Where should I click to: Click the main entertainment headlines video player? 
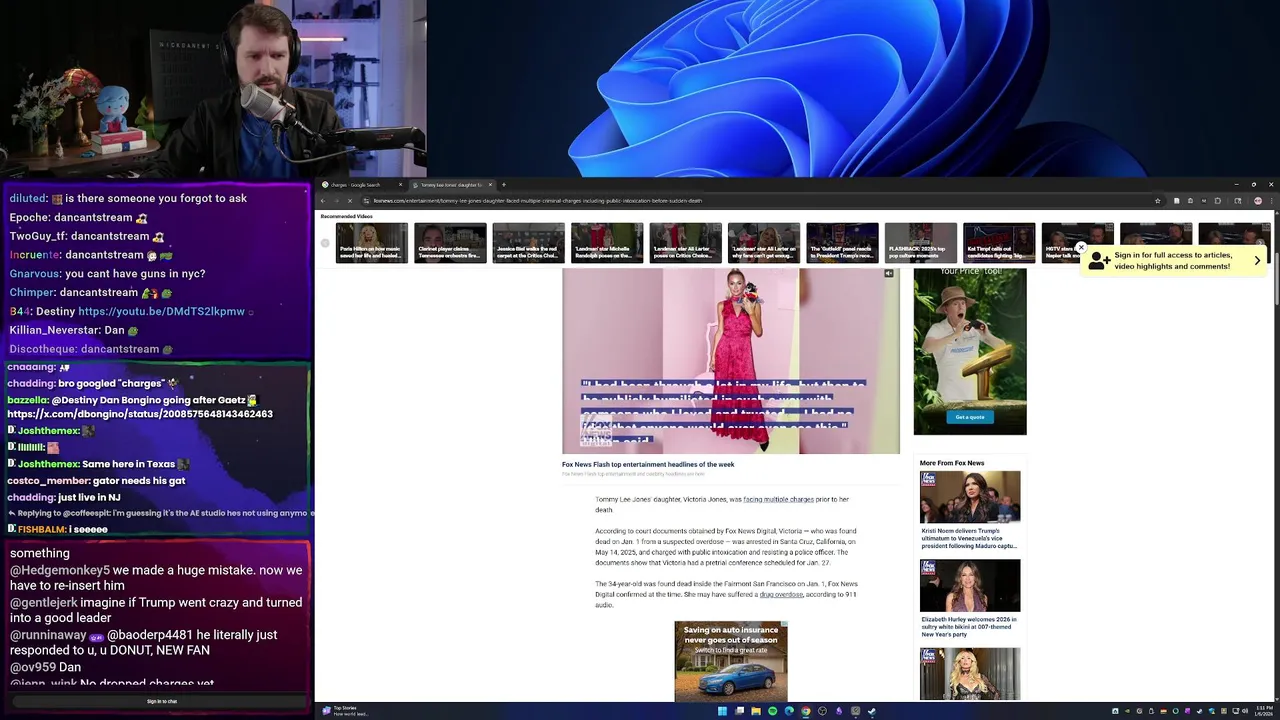click(x=731, y=361)
